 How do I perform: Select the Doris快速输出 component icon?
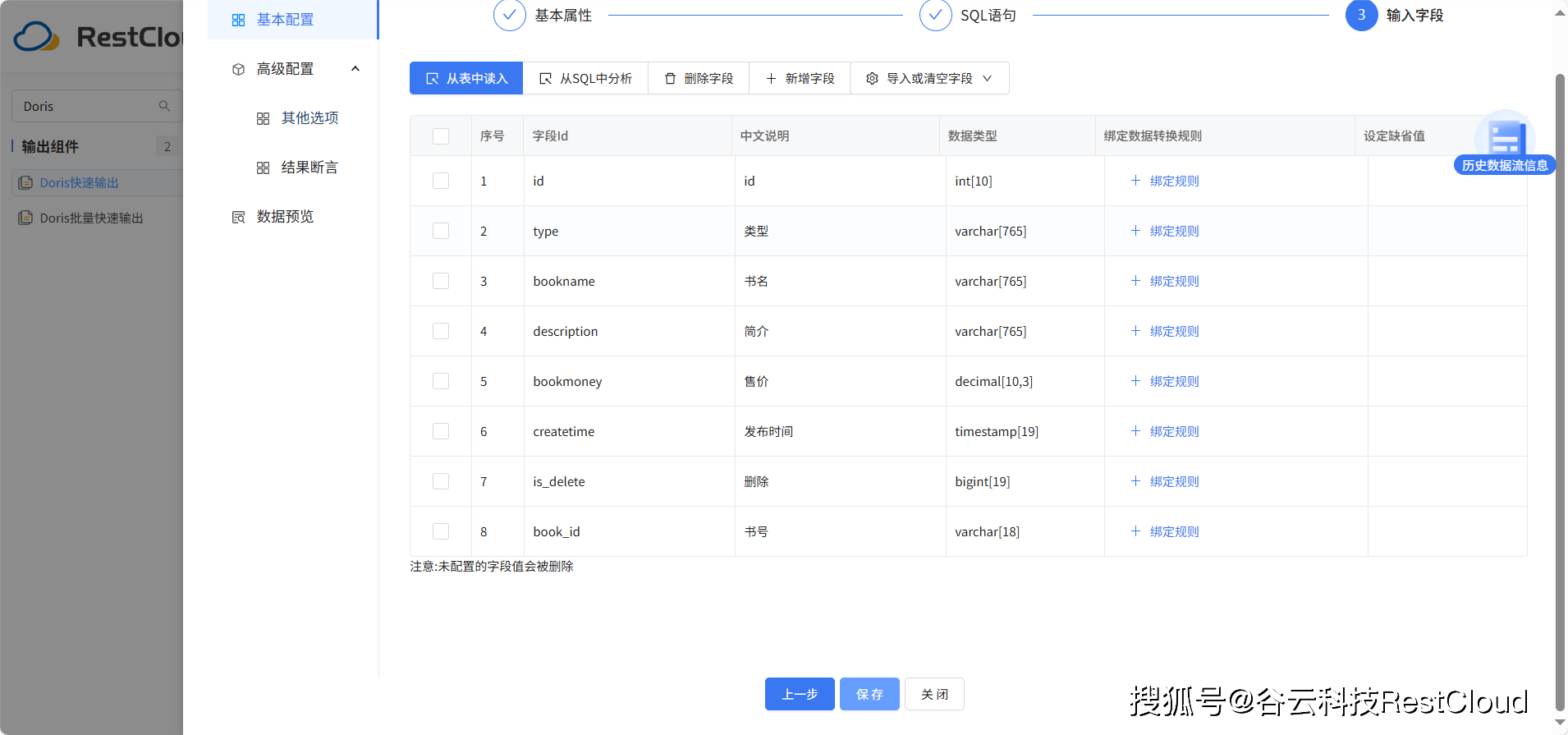click(x=25, y=182)
